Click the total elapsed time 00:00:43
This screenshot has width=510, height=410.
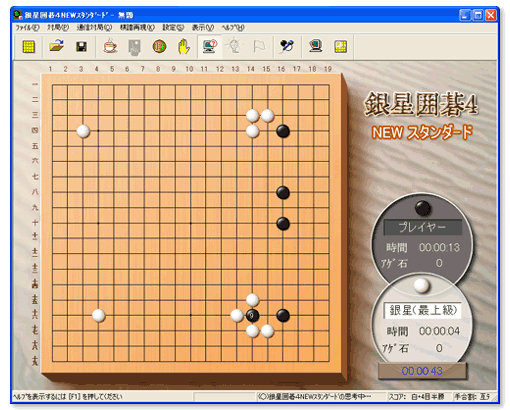(x=422, y=371)
